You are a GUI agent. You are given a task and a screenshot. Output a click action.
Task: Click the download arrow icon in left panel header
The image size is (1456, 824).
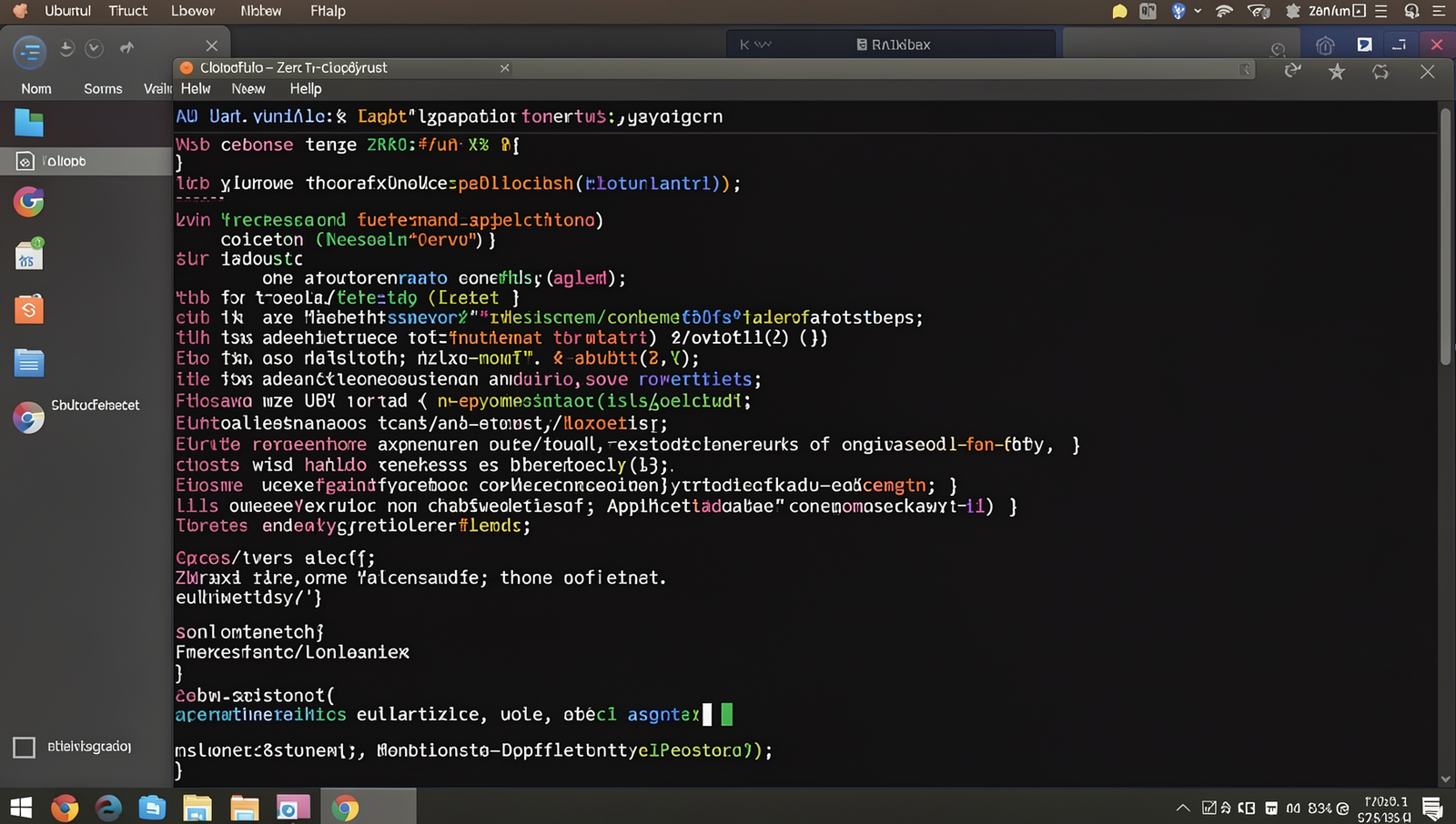click(66, 48)
